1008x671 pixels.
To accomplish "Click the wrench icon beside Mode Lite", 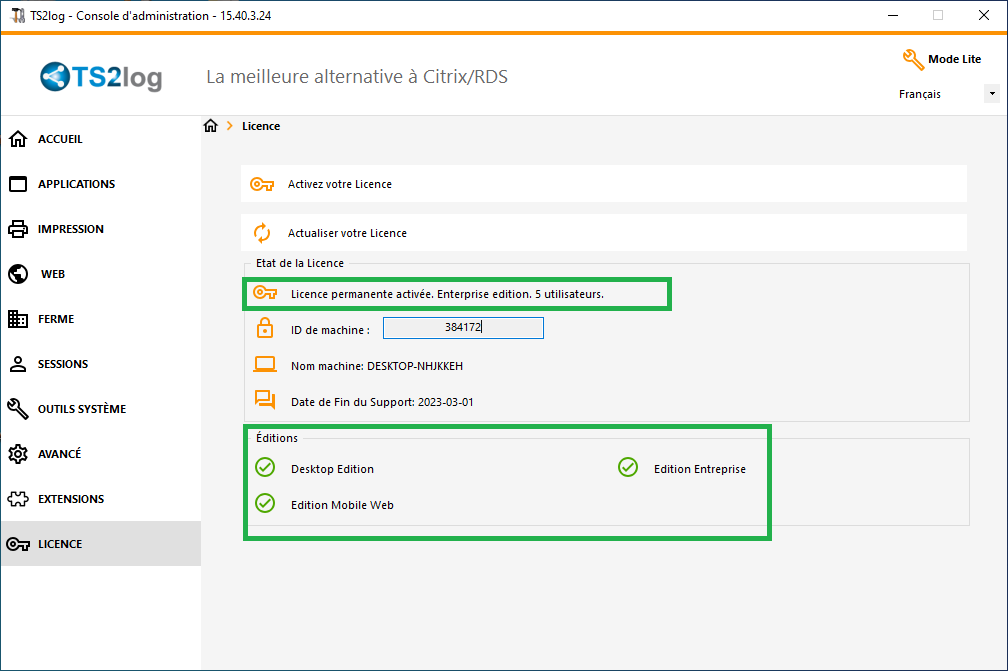I will [x=913, y=60].
